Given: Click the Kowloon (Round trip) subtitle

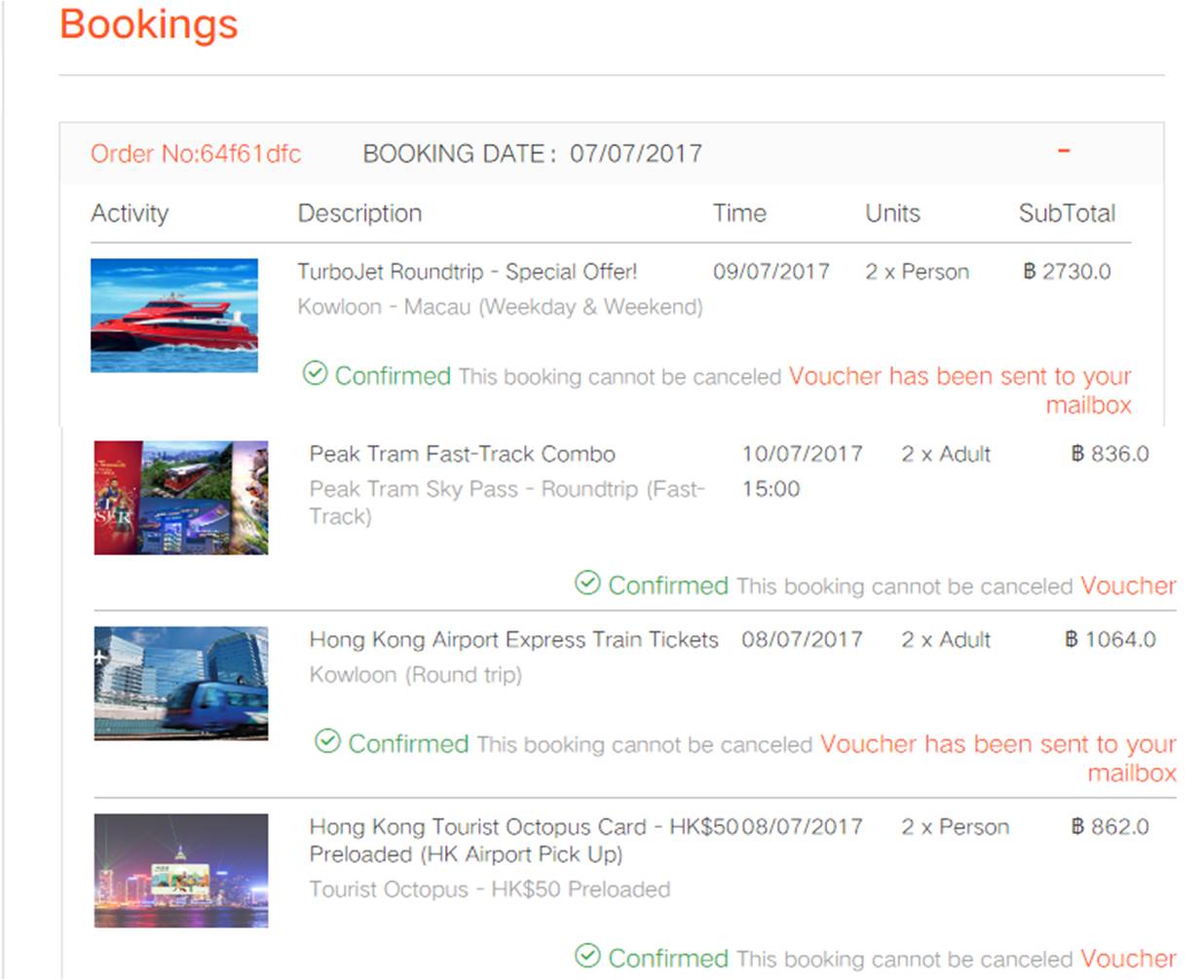Looking at the screenshot, I should click(x=416, y=675).
